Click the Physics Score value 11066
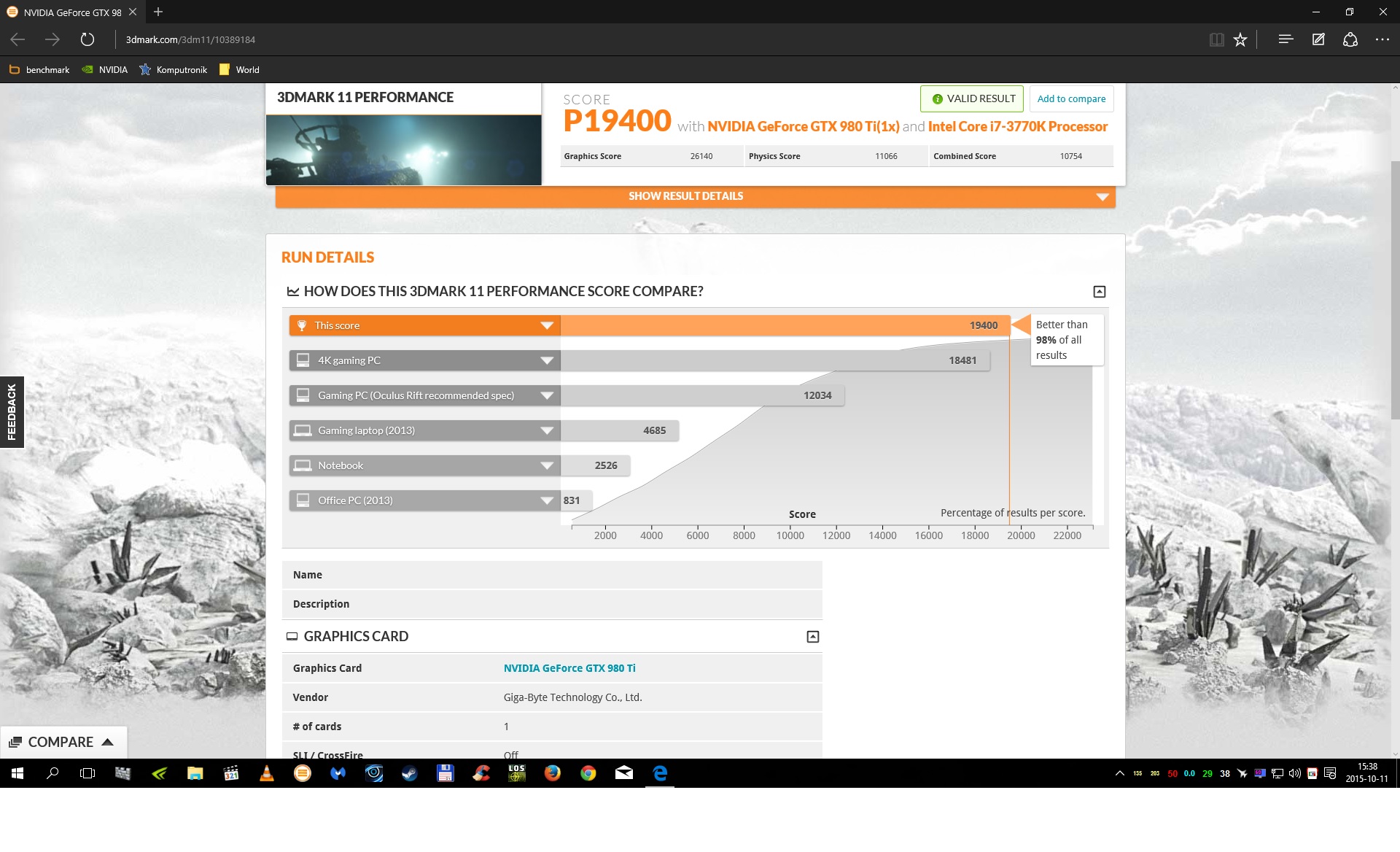Image resolution: width=1400 pixels, height=852 pixels. (x=886, y=156)
